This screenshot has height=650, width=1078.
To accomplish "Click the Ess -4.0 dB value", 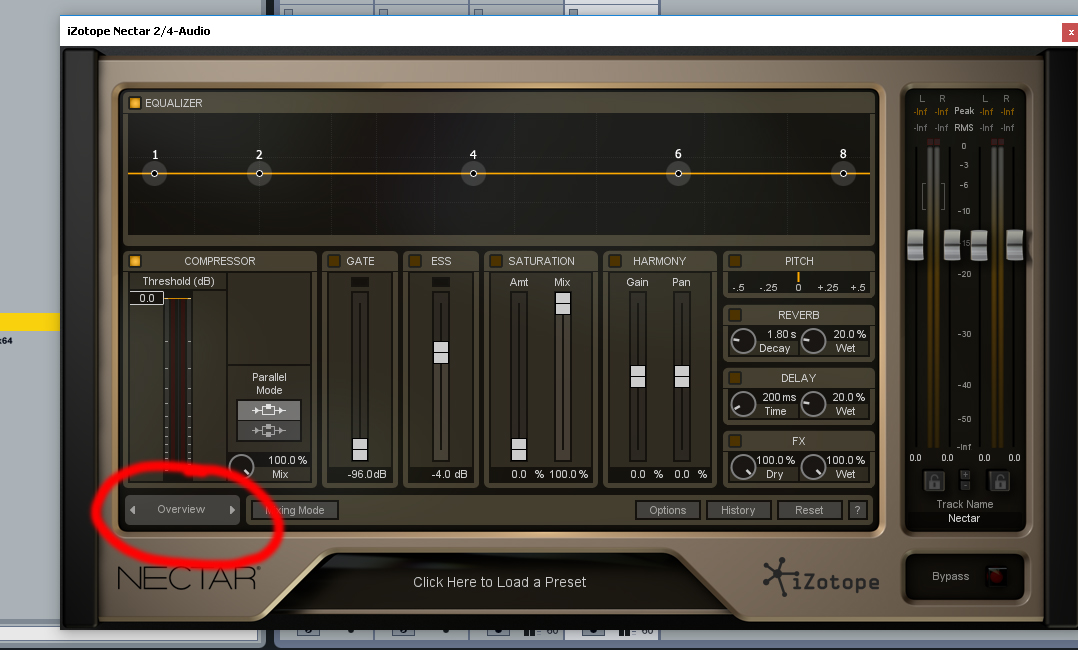I will (x=449, y=475).
